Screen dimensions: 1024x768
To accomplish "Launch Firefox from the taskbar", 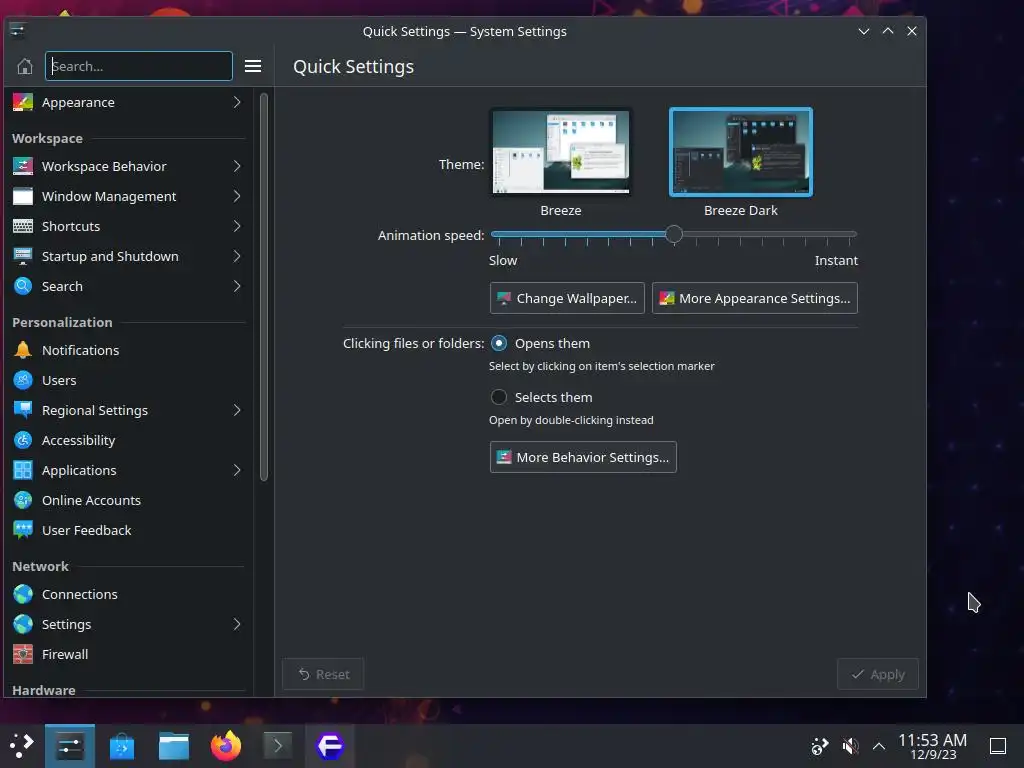I will 226,746.
